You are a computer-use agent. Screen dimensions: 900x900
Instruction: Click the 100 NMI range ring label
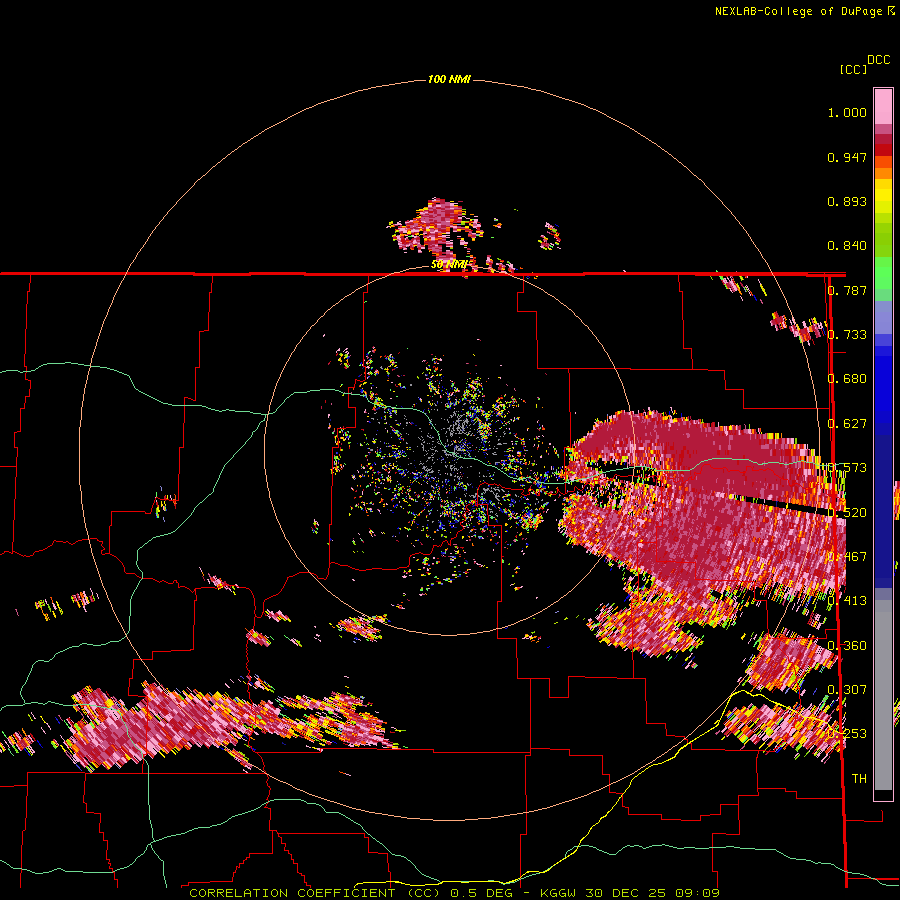click(x=449, y=79)
